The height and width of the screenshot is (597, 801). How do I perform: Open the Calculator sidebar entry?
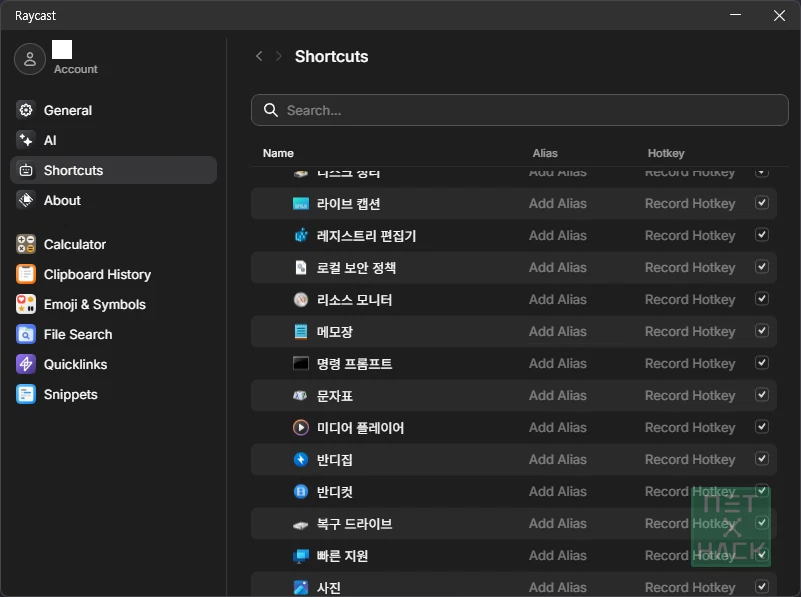(113, 244)
